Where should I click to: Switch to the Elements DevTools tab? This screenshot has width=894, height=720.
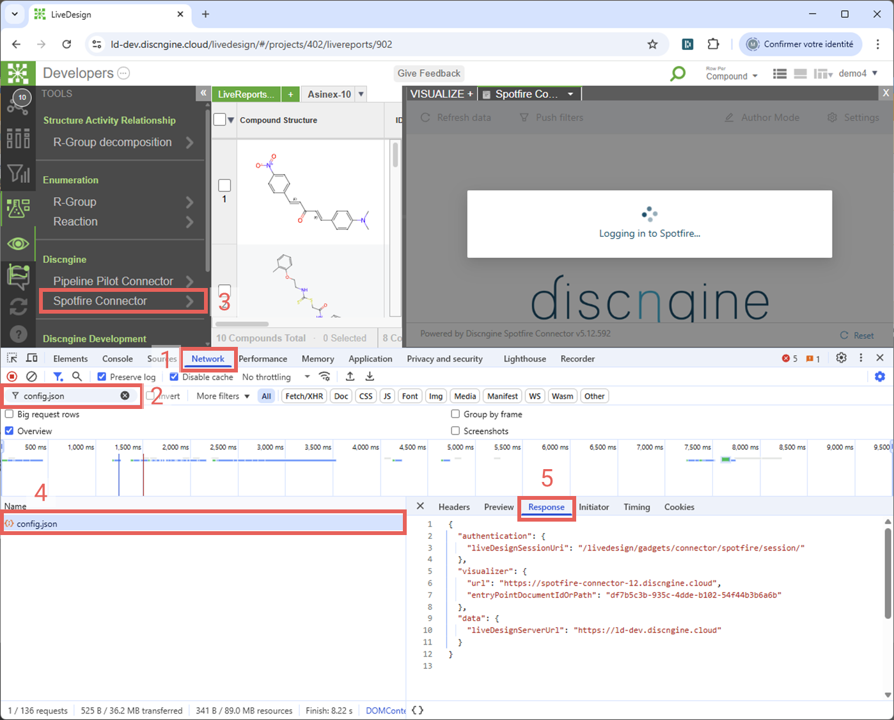[x=71, y=359]
